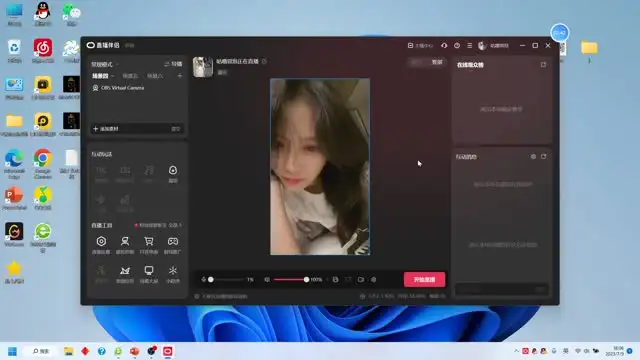Click the taskbar search box
Screen dimensions: 640x360
click(41, 351)
